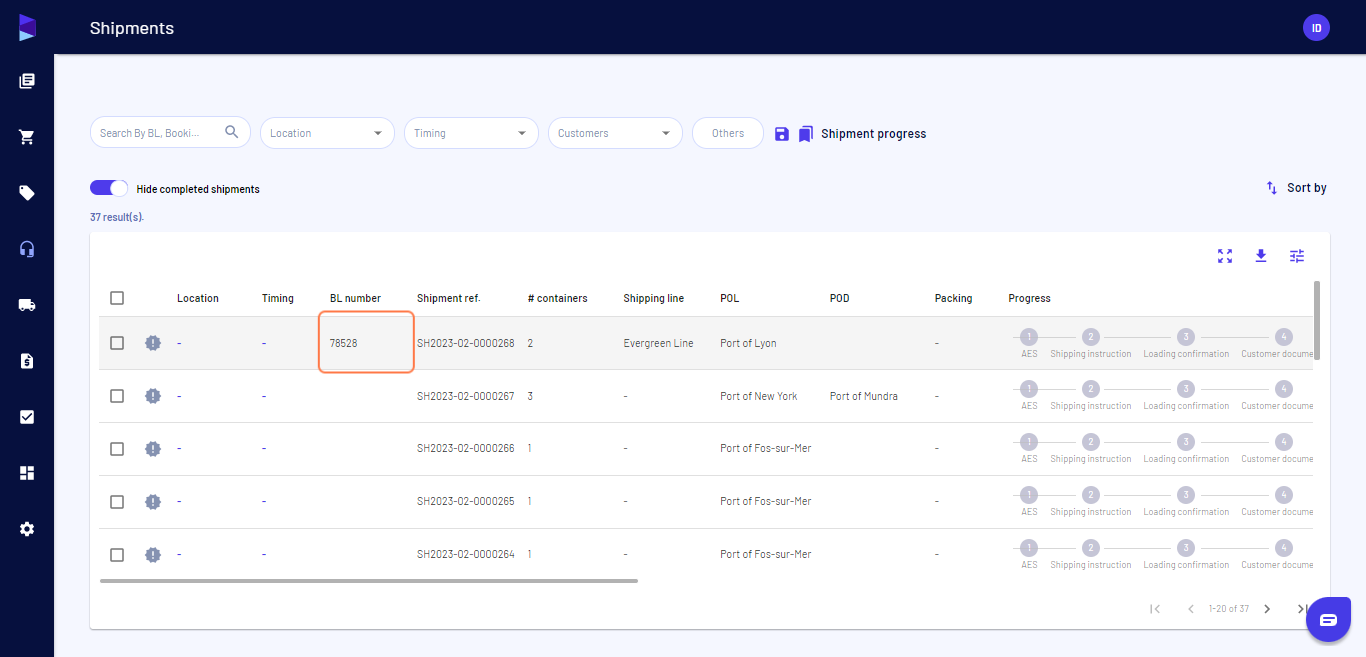Click the download table icon

1261,256
